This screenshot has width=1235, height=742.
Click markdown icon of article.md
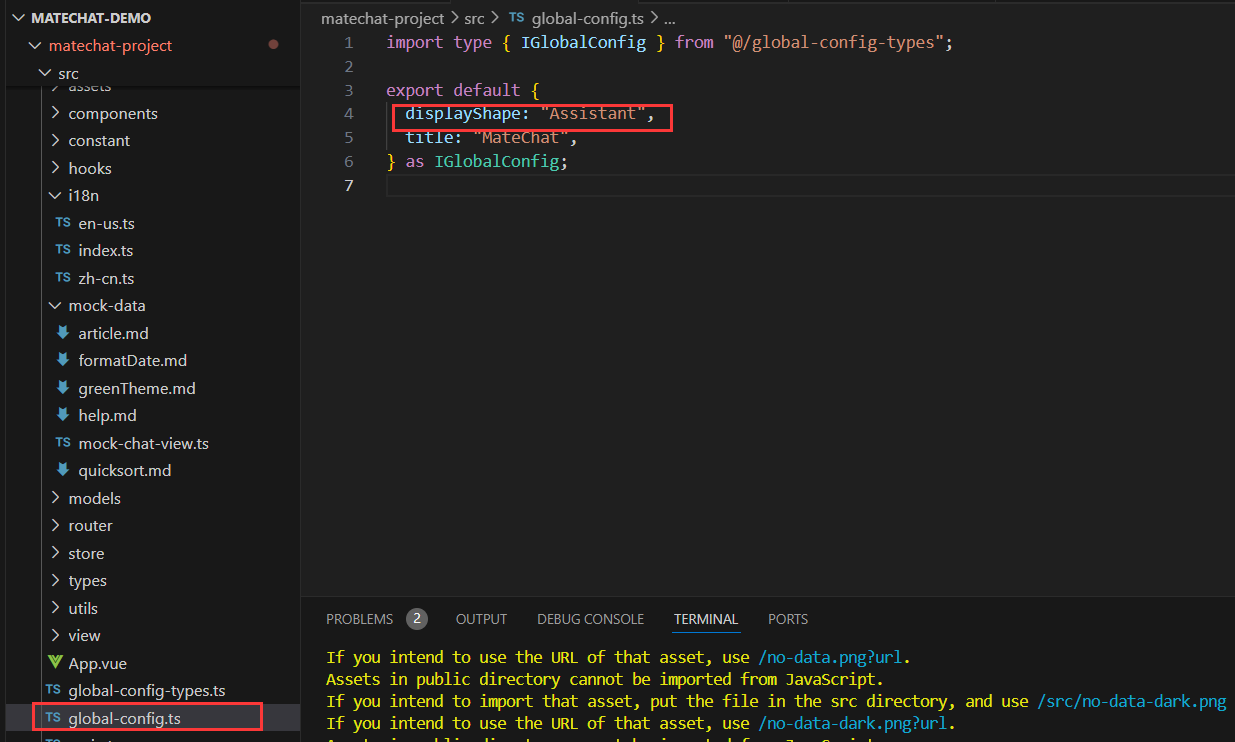tap(64, 333)
